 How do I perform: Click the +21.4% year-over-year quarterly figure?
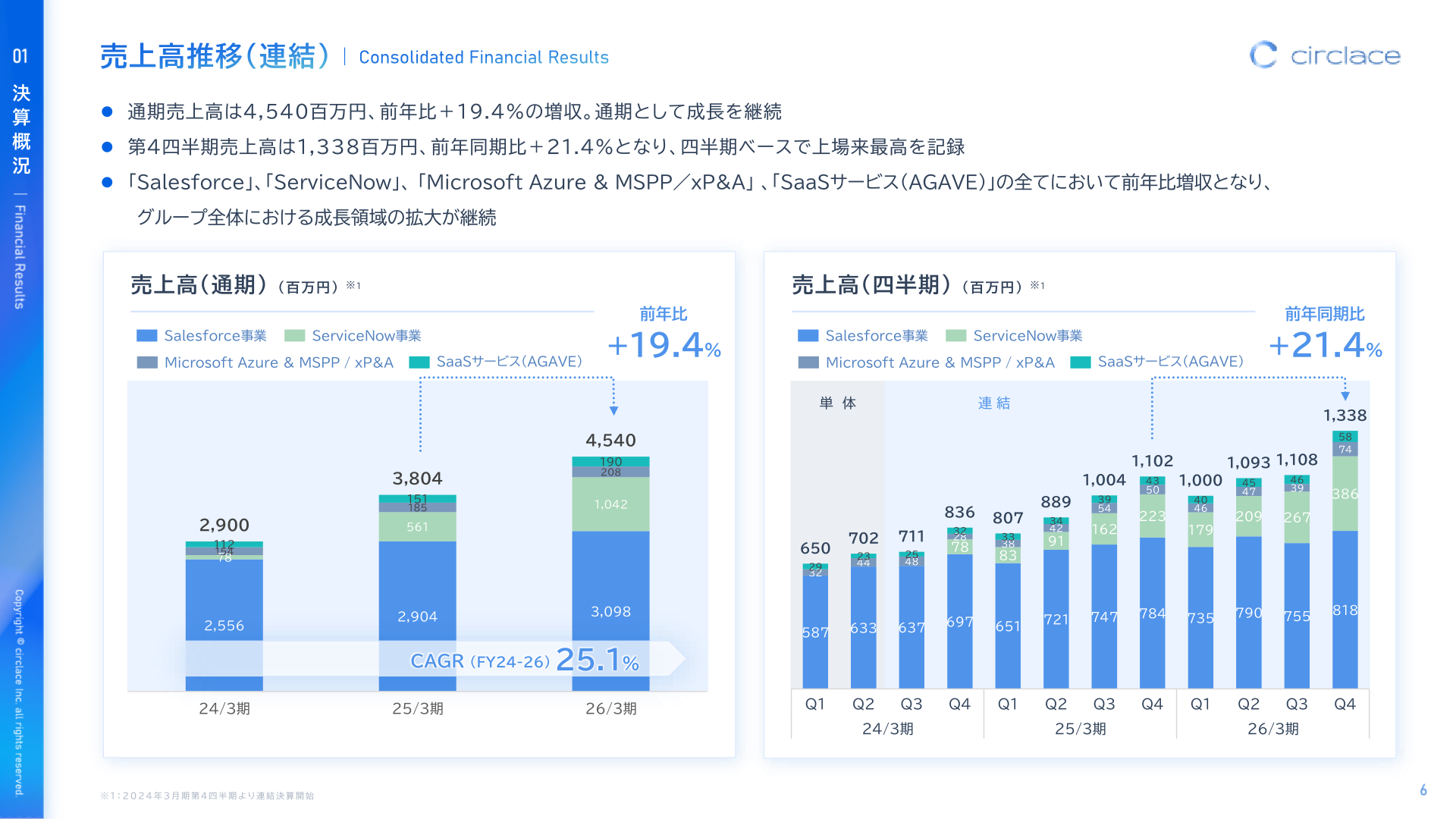pos(1326,346)
